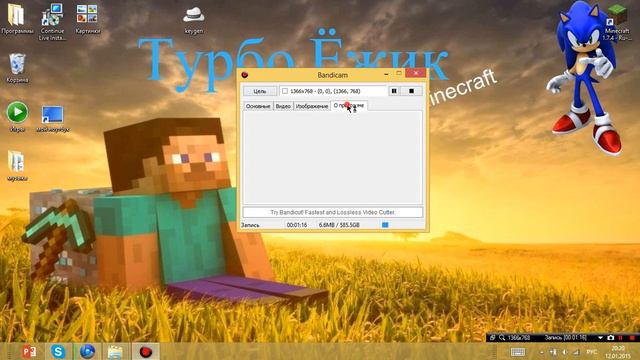Pause recording in the Bandicam window

click(394, 91)
